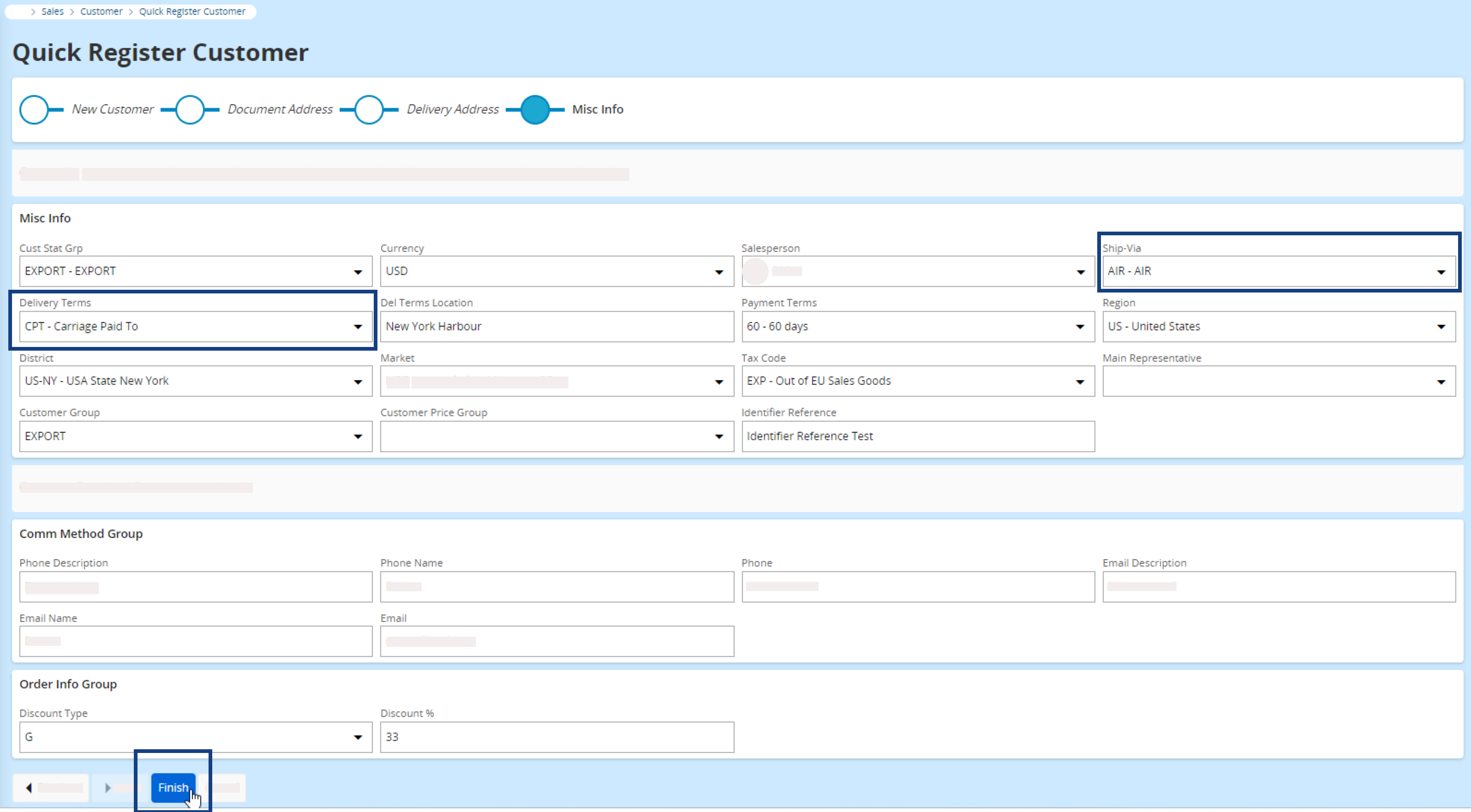1471x812 pixels.
Task: Click the Document Address step circle
Action: (x=190, y=110)
